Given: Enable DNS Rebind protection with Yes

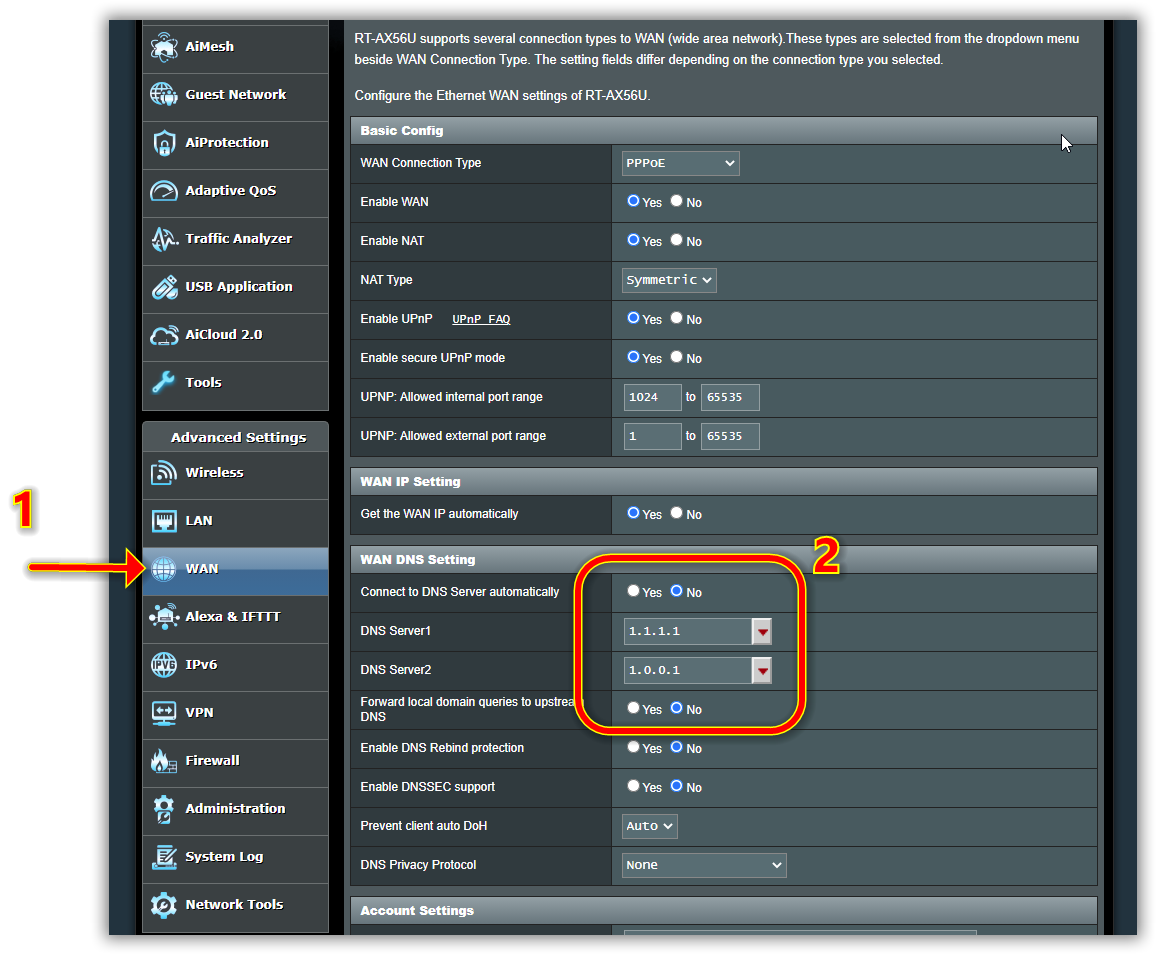Looking at the screenshot, I should (633, 747).
